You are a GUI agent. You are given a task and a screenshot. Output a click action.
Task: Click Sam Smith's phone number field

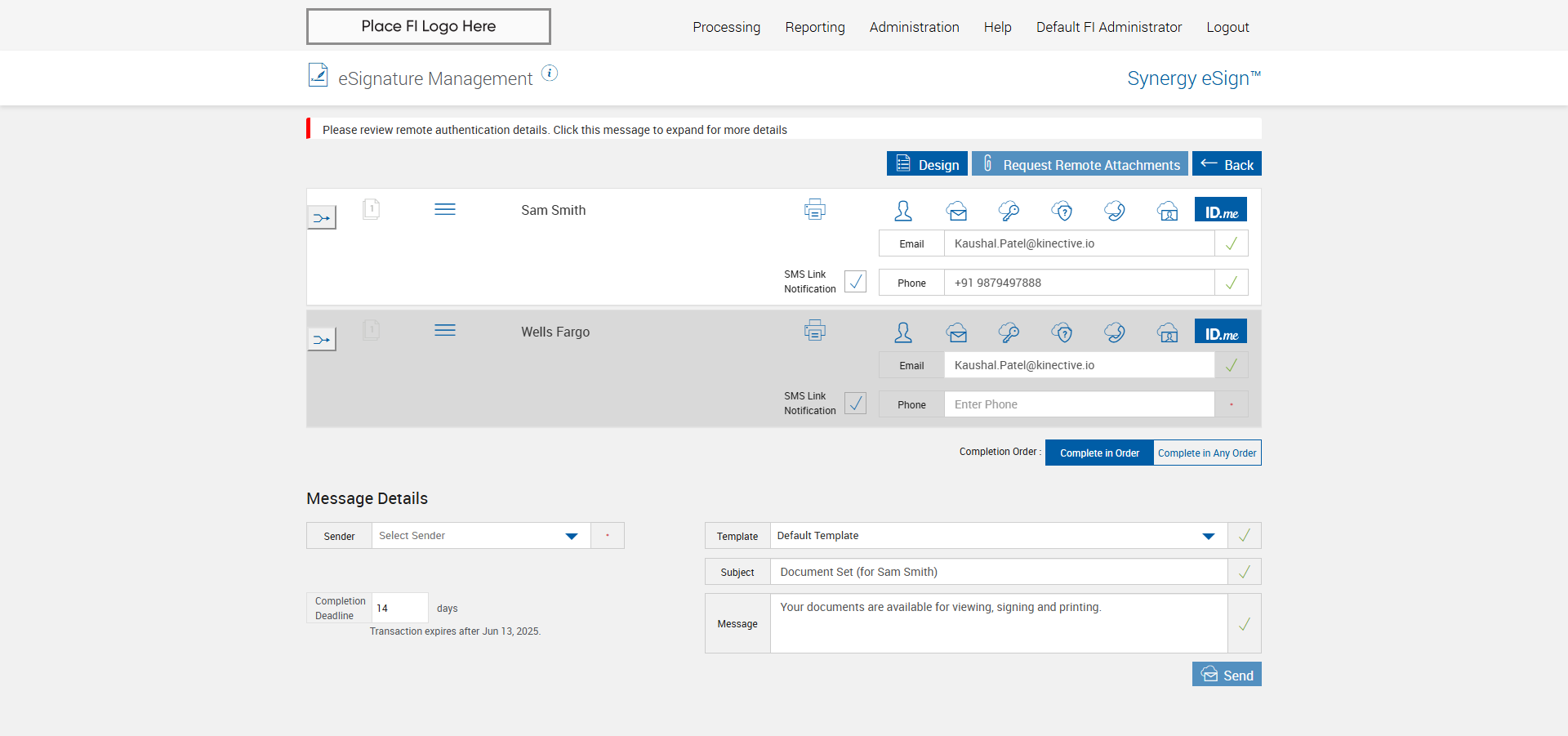point(1079,283)
